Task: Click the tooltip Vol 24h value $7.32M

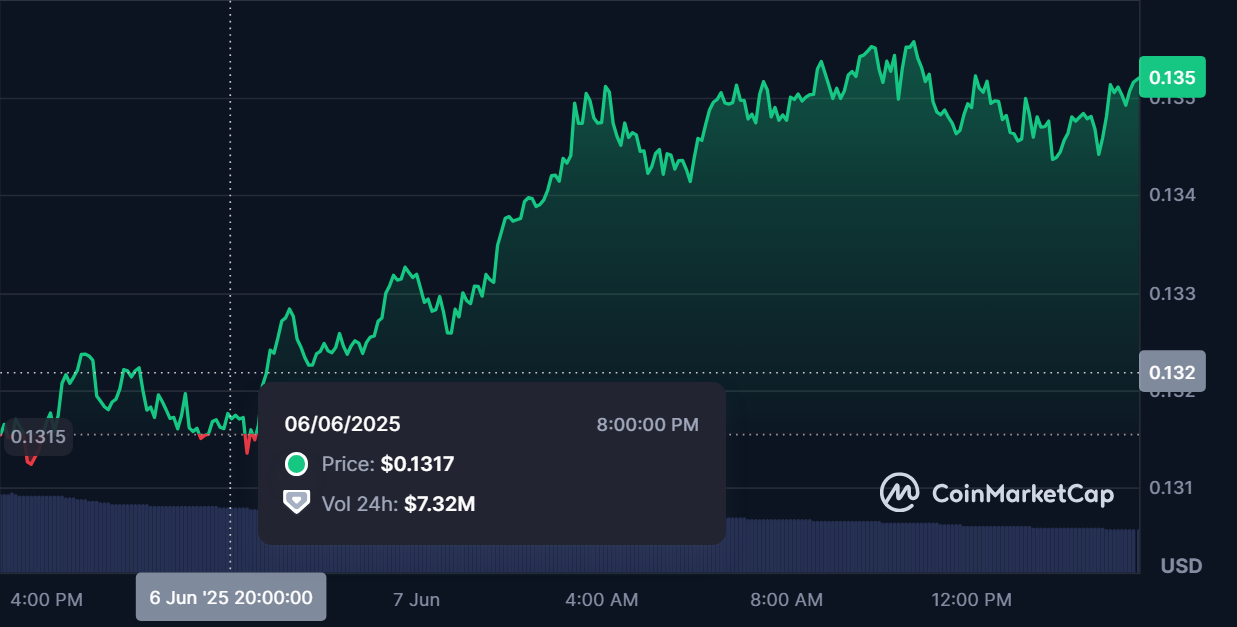Action: coord(440,504)
